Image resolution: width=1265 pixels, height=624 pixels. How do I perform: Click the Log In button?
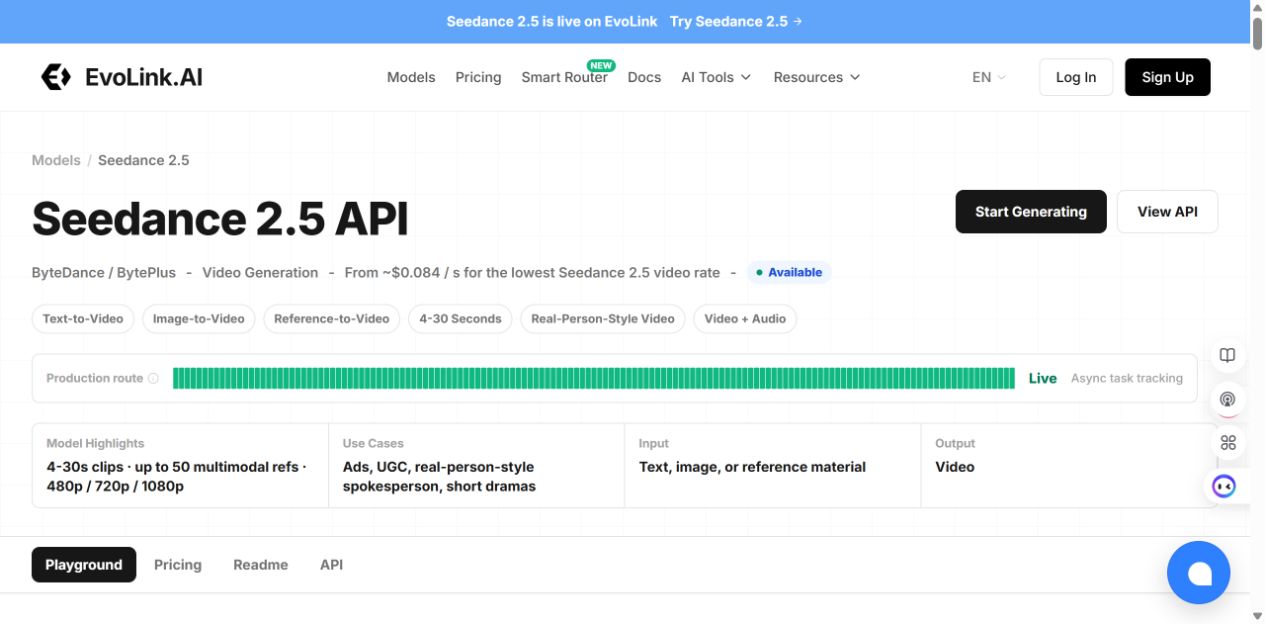[1076, 77]
